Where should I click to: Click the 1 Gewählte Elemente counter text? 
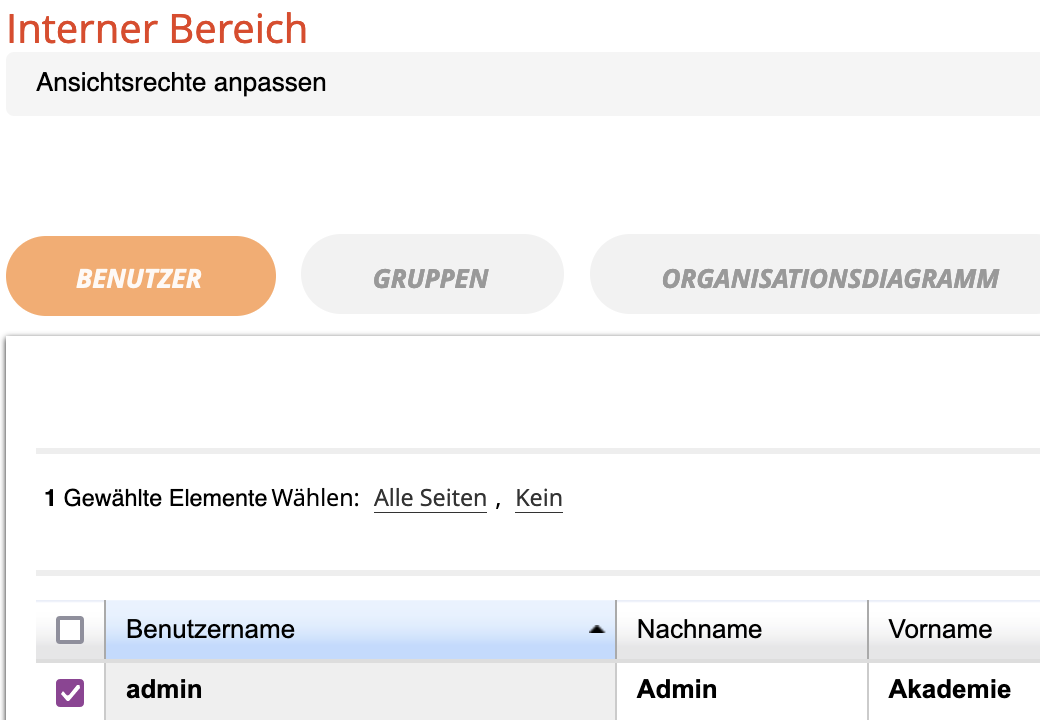click(x=155, y=498)
